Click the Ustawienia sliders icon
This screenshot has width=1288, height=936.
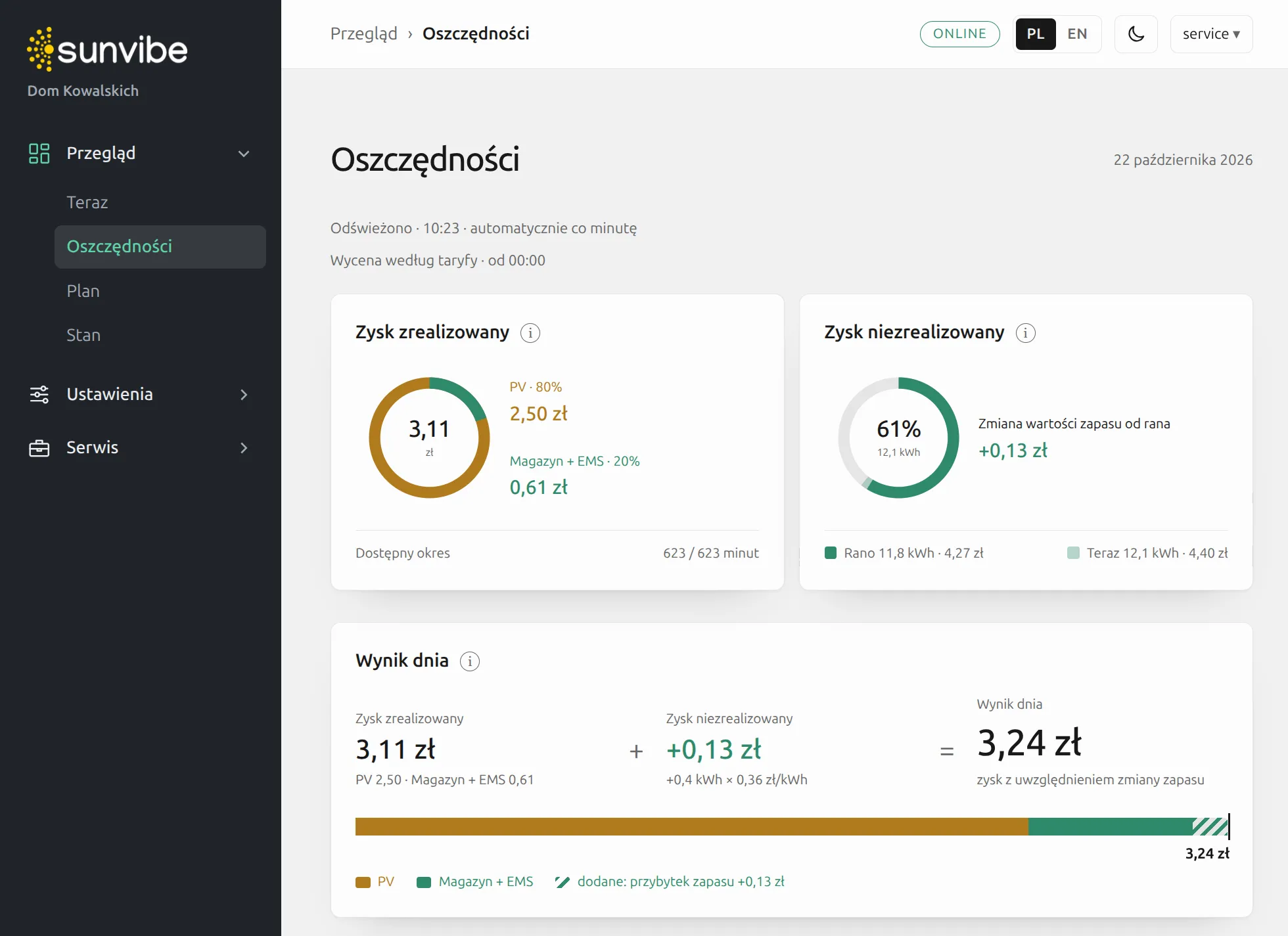click(x=39, y=394)
